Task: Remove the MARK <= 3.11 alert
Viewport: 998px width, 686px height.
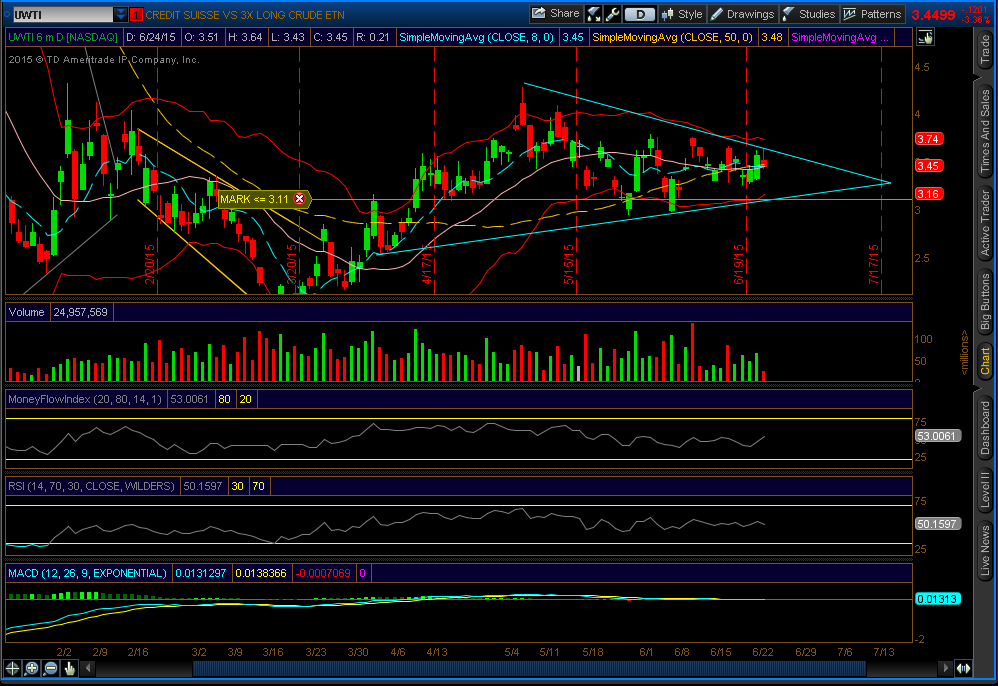Action: point(299,199)
